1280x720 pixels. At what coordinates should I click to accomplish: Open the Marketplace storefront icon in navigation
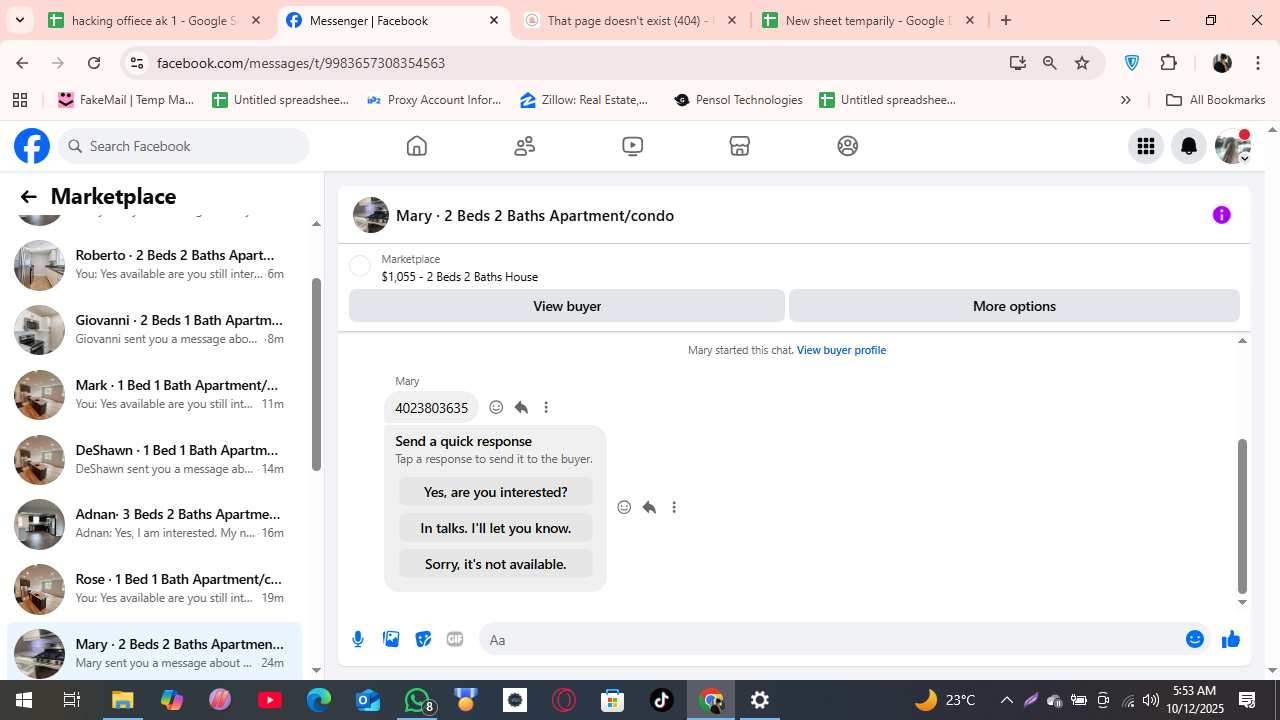click(740, 146)
